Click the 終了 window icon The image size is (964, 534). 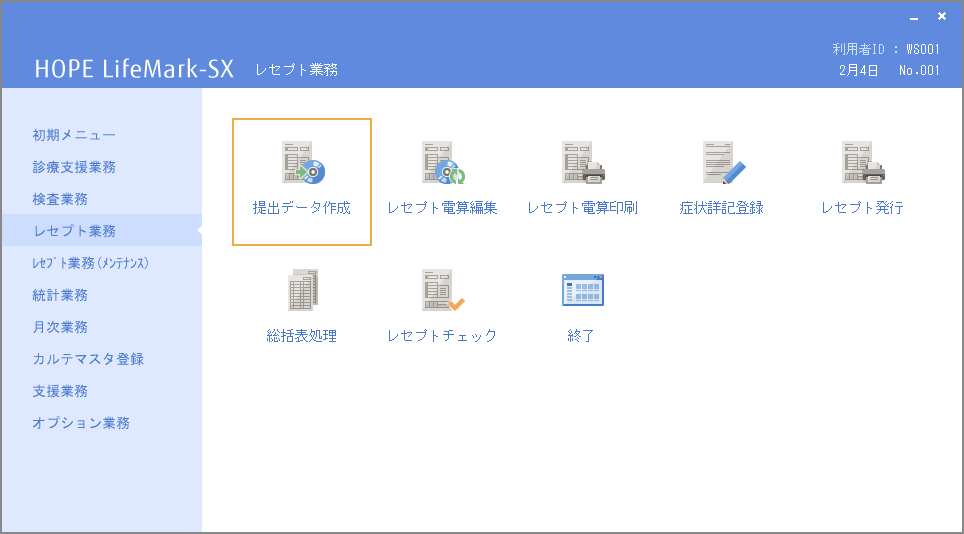point(583,289)
